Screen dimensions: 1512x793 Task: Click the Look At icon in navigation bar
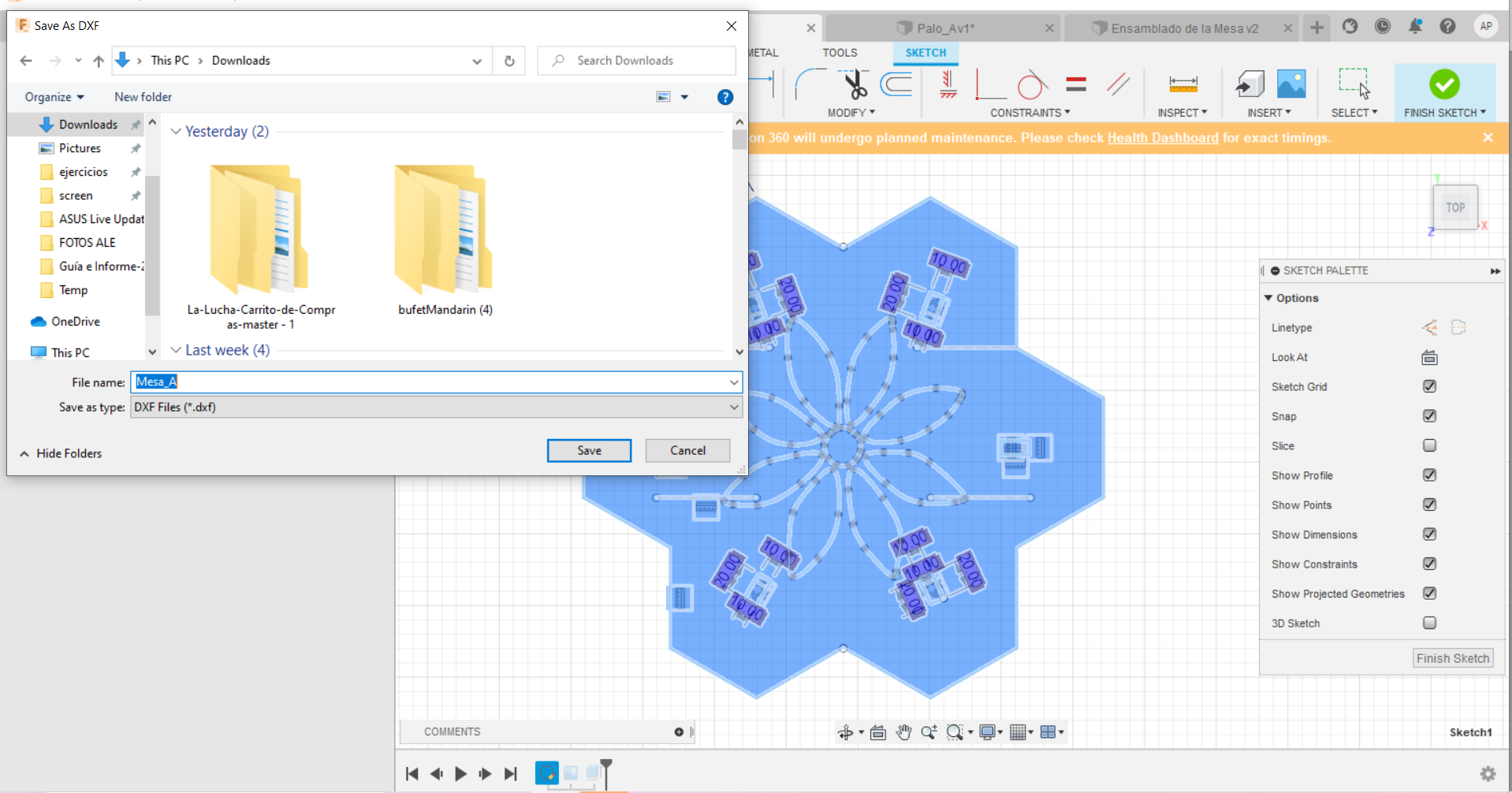(878, 732)
